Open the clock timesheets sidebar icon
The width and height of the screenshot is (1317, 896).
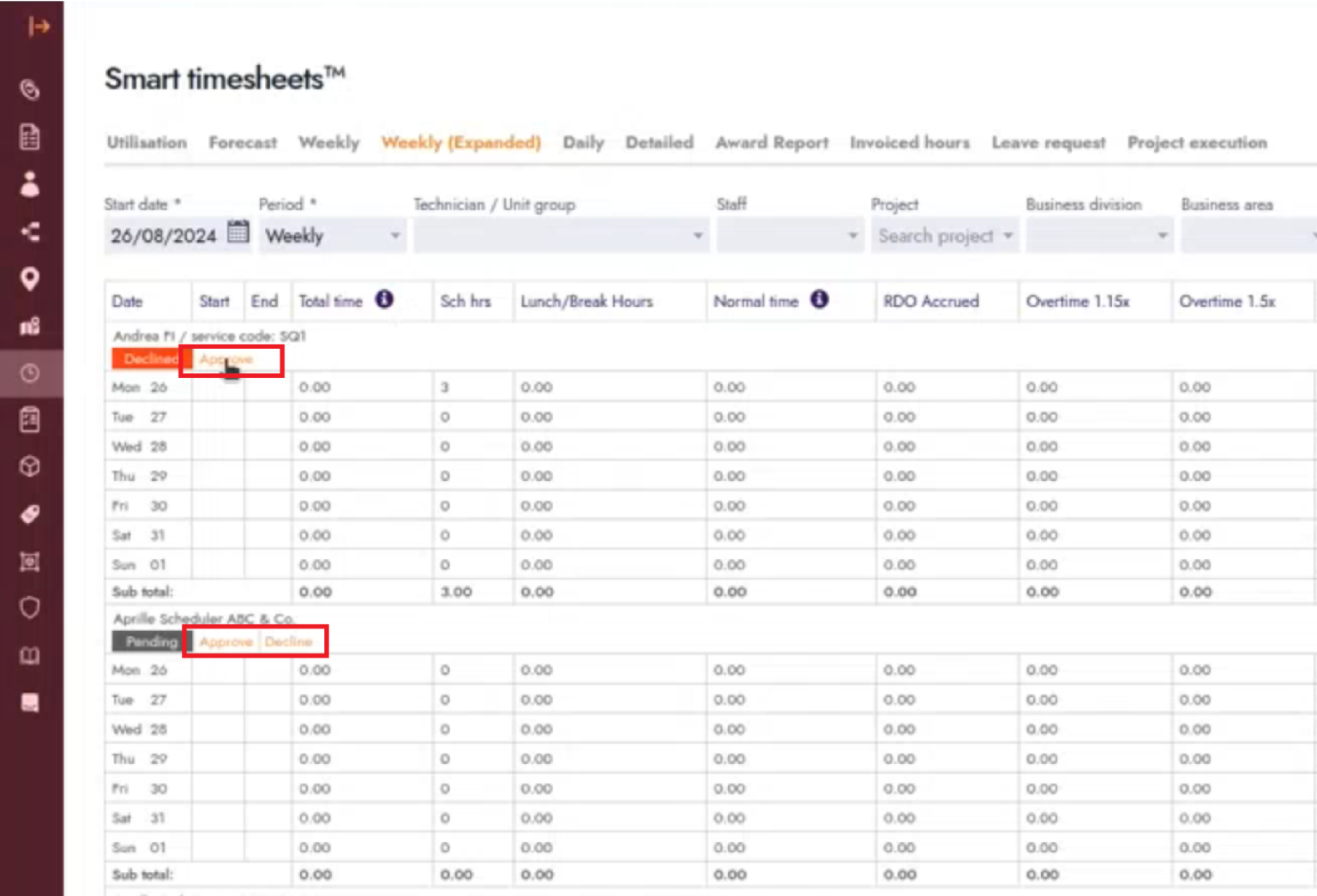point(30,373)
